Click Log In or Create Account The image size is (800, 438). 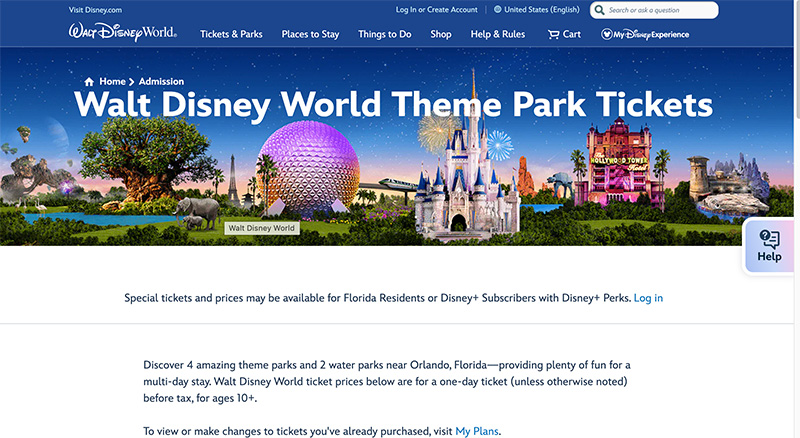(x=437, y=10)
